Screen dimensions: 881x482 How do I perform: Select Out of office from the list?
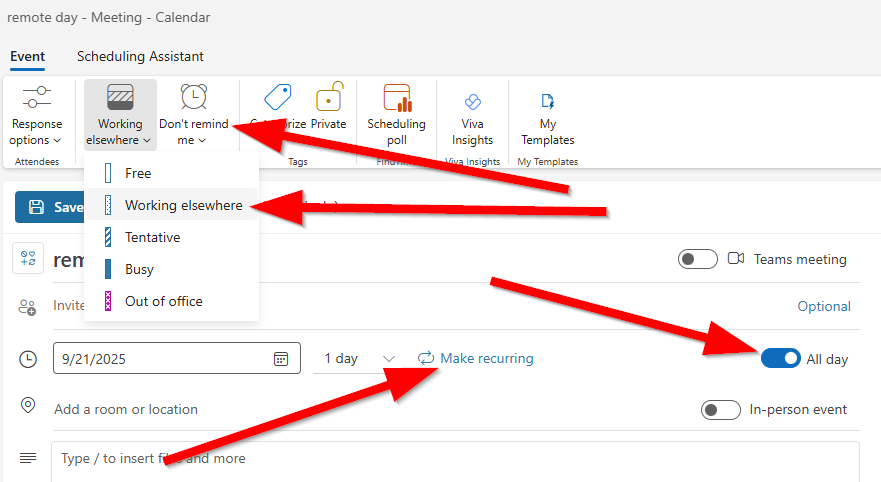point(163,301)
